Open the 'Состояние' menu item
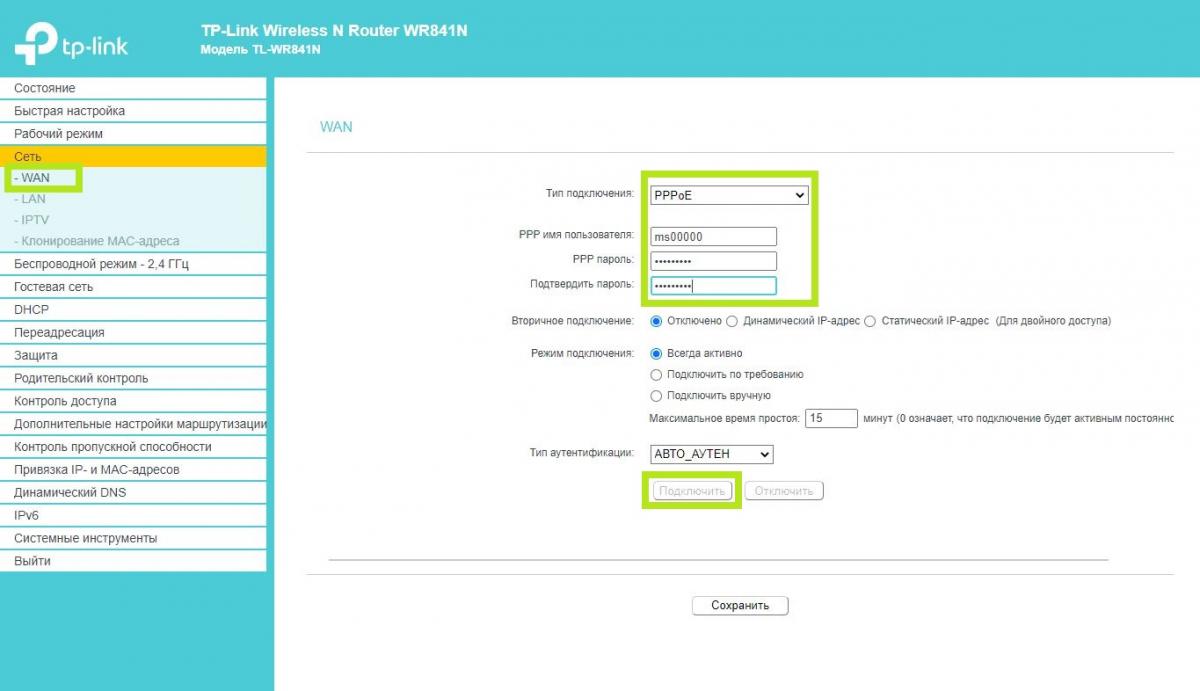 click(45, 88)
